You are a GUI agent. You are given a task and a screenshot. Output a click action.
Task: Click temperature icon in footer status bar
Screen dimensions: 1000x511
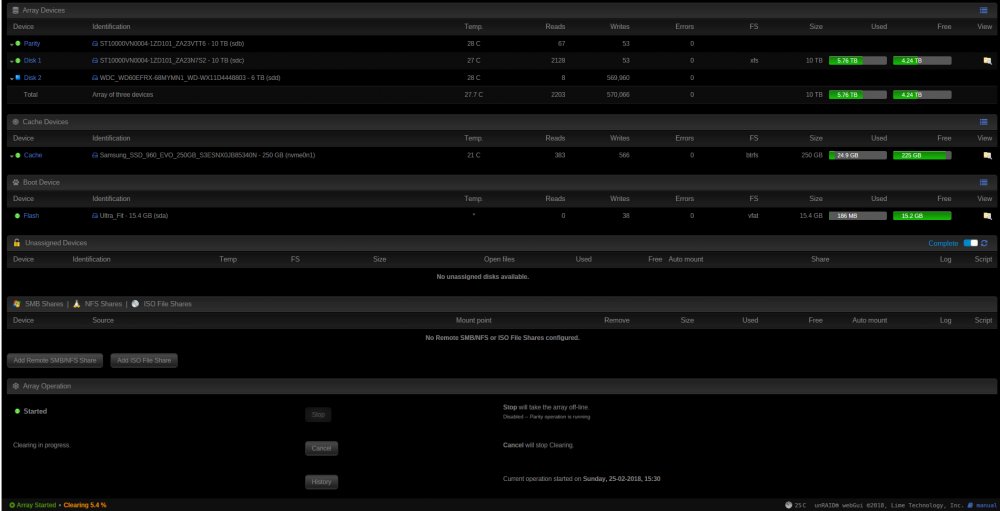[789, 505]
